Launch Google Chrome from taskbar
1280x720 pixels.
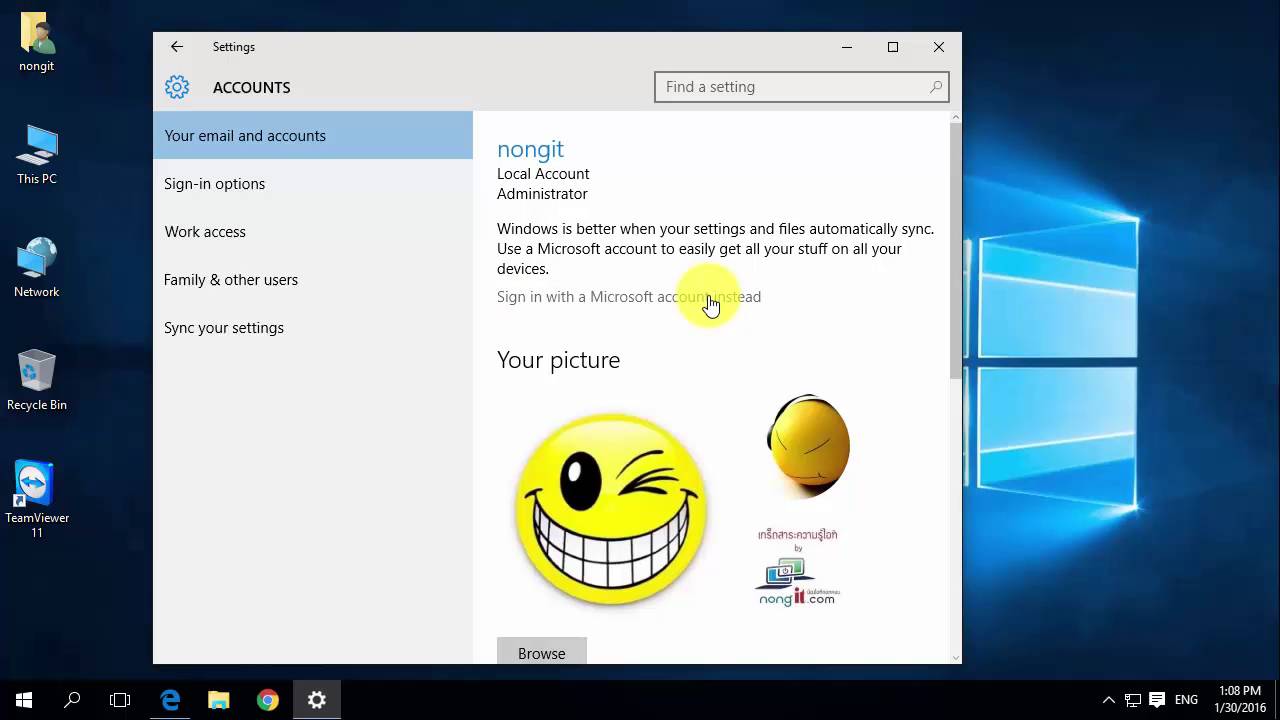[267, 700]
